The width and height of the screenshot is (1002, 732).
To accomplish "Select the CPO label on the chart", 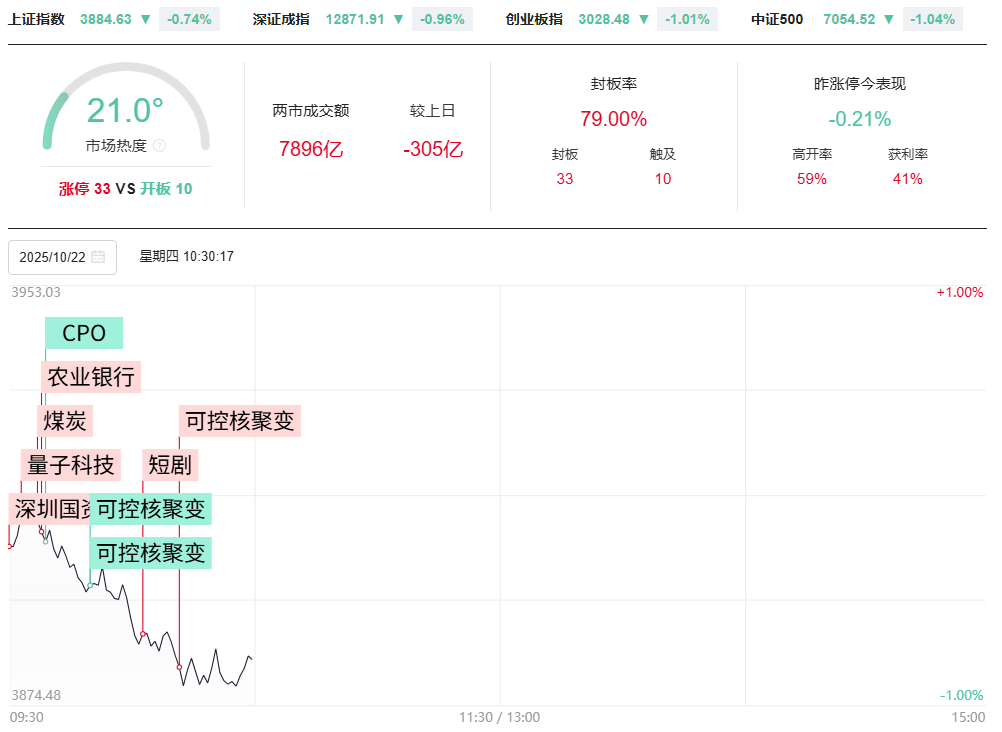I will tap(84, 333).
